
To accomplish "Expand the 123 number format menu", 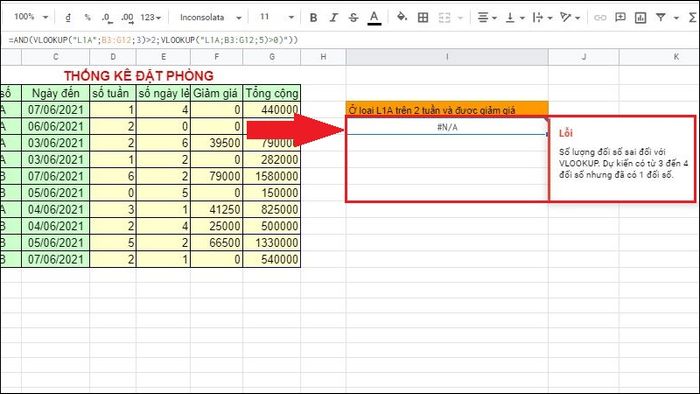I will pyautogui.click(x=150, y=17).
